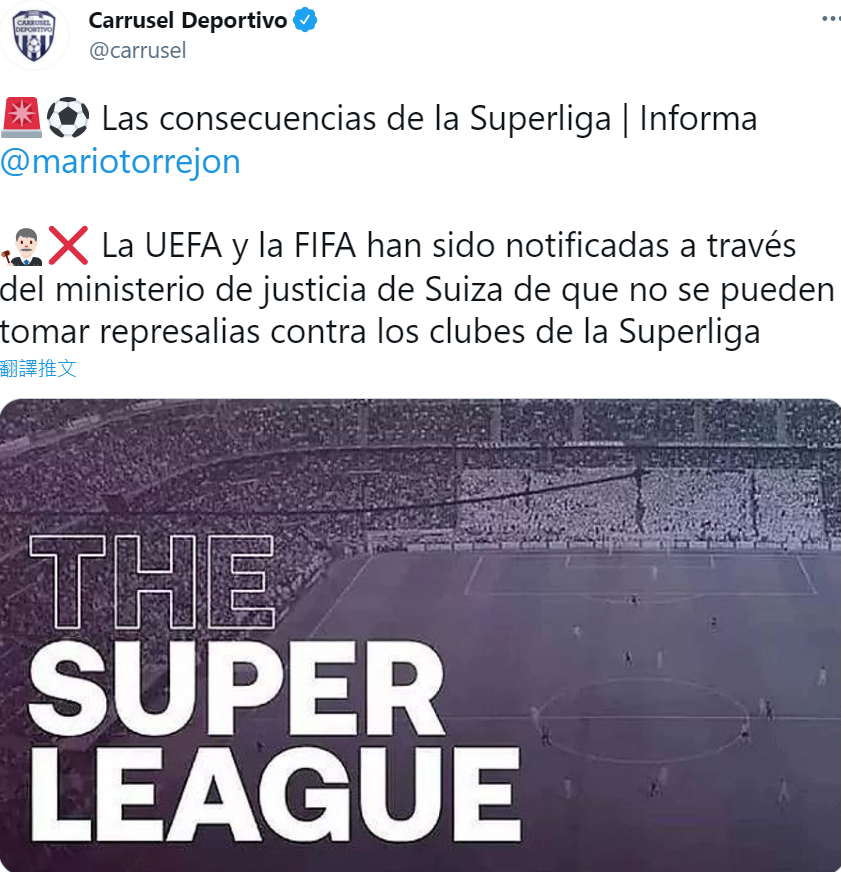Click the red siren emoji
Viewport: 841px width, 872px height.
pos(21,118)
